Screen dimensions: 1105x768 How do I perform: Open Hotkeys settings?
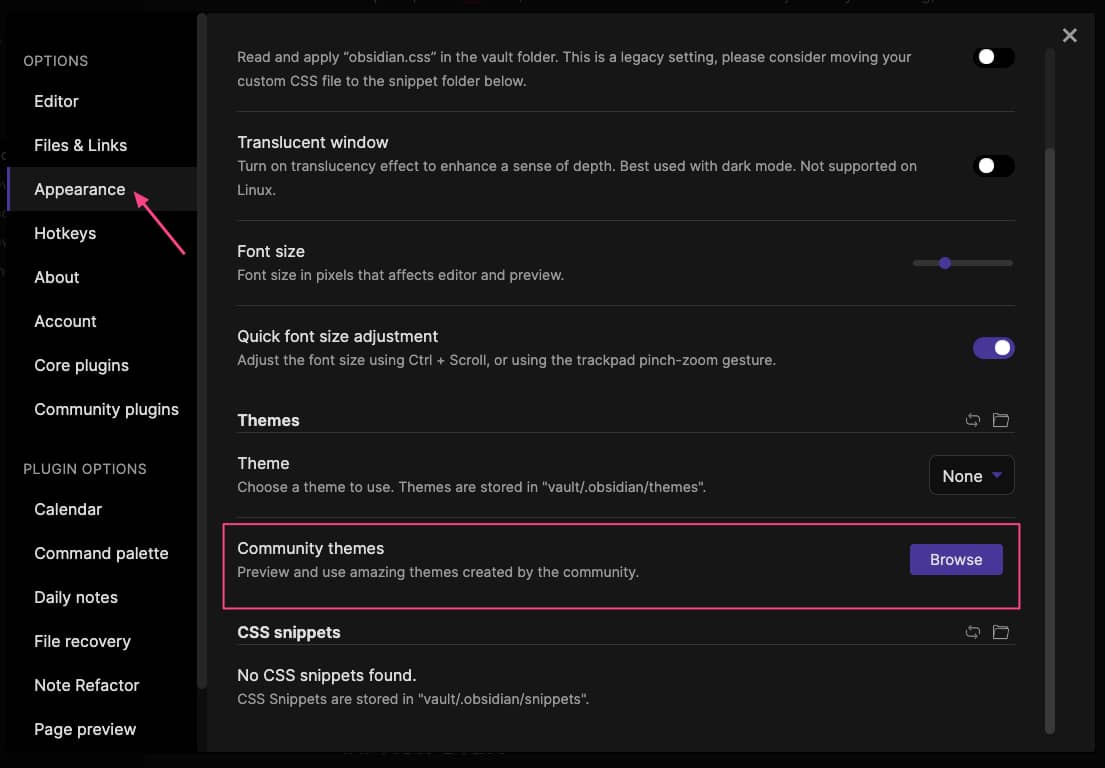pos(101,233)
